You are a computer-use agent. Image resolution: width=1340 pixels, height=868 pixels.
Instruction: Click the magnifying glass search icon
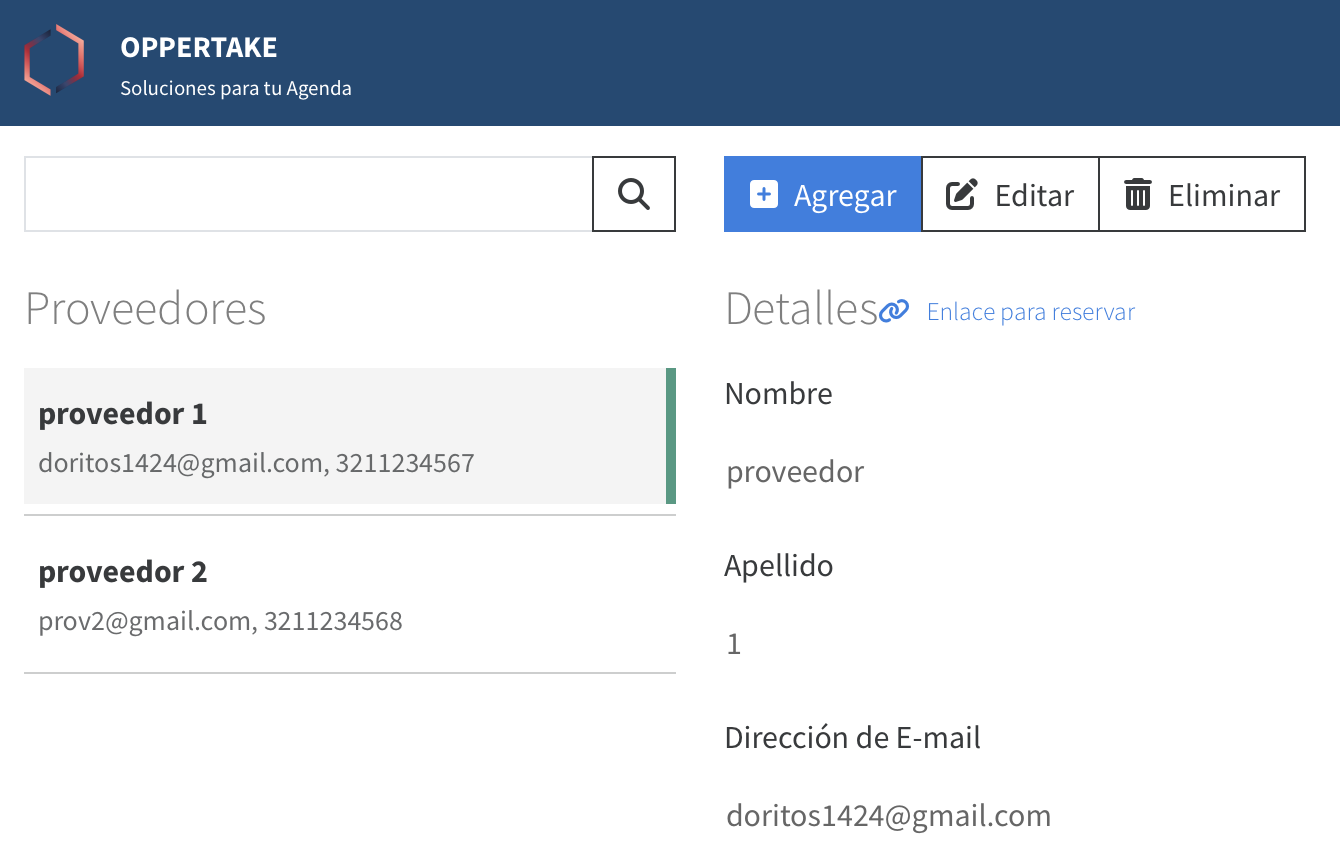pos(634,194)
